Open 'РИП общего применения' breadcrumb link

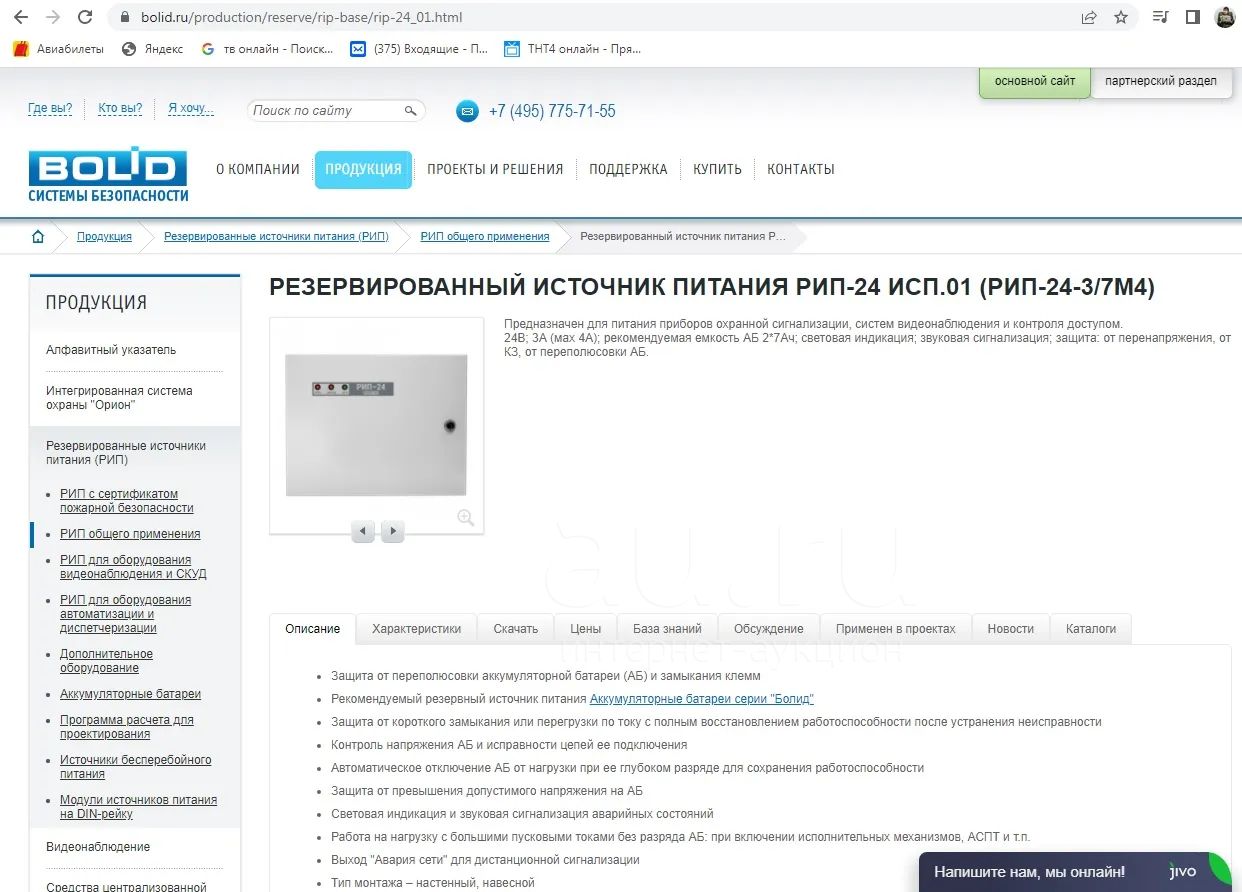(485, 237)
